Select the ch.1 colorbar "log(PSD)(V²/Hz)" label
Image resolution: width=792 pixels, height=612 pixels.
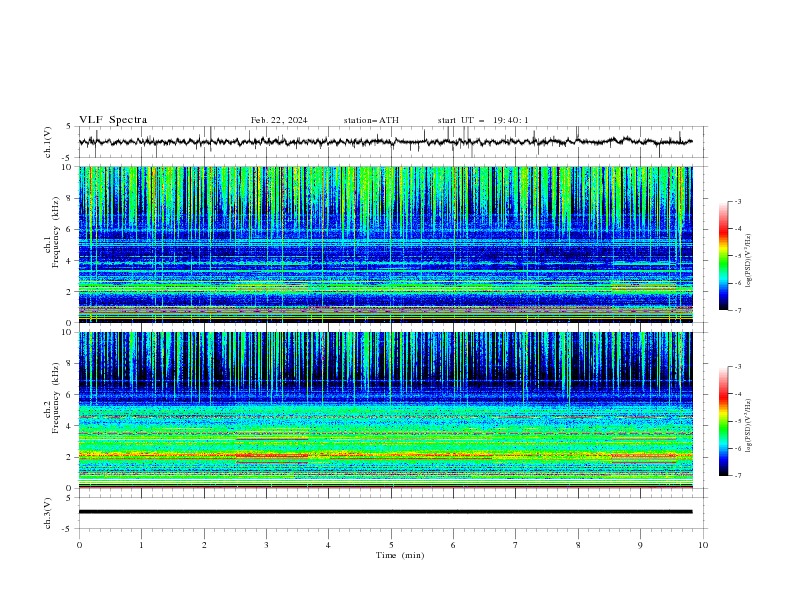(x=748, y=261)
